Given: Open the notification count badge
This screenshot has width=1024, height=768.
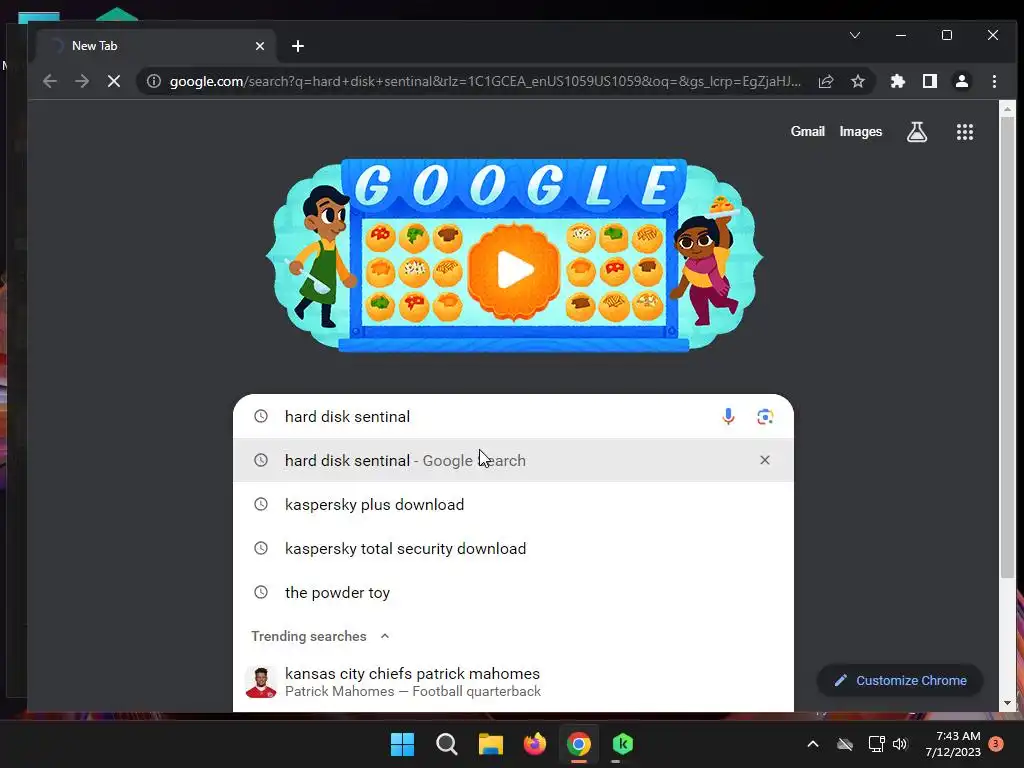Looking at the screenshot, I should 996,744.
